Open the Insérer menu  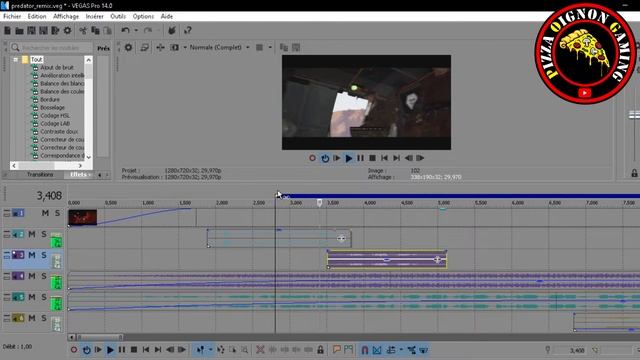(94, 16)
